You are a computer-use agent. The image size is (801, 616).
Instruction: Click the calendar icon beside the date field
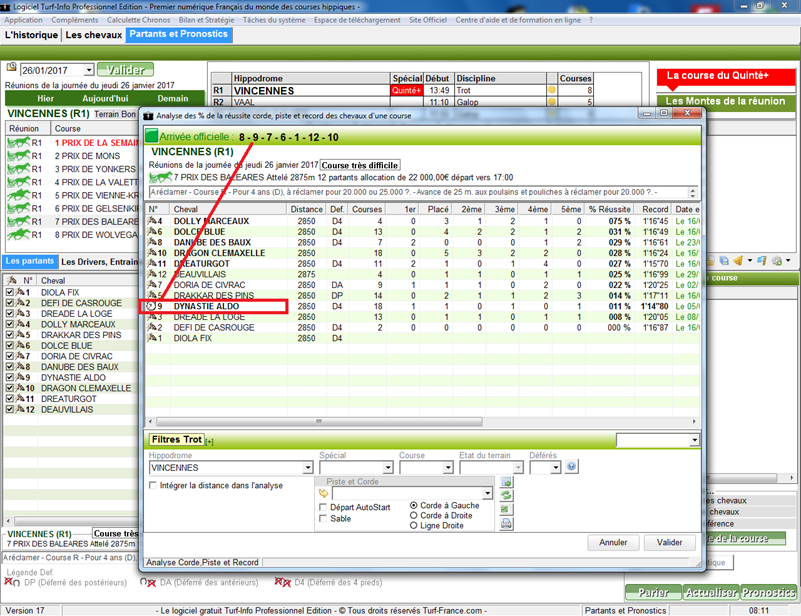click(x=11, y=67)
